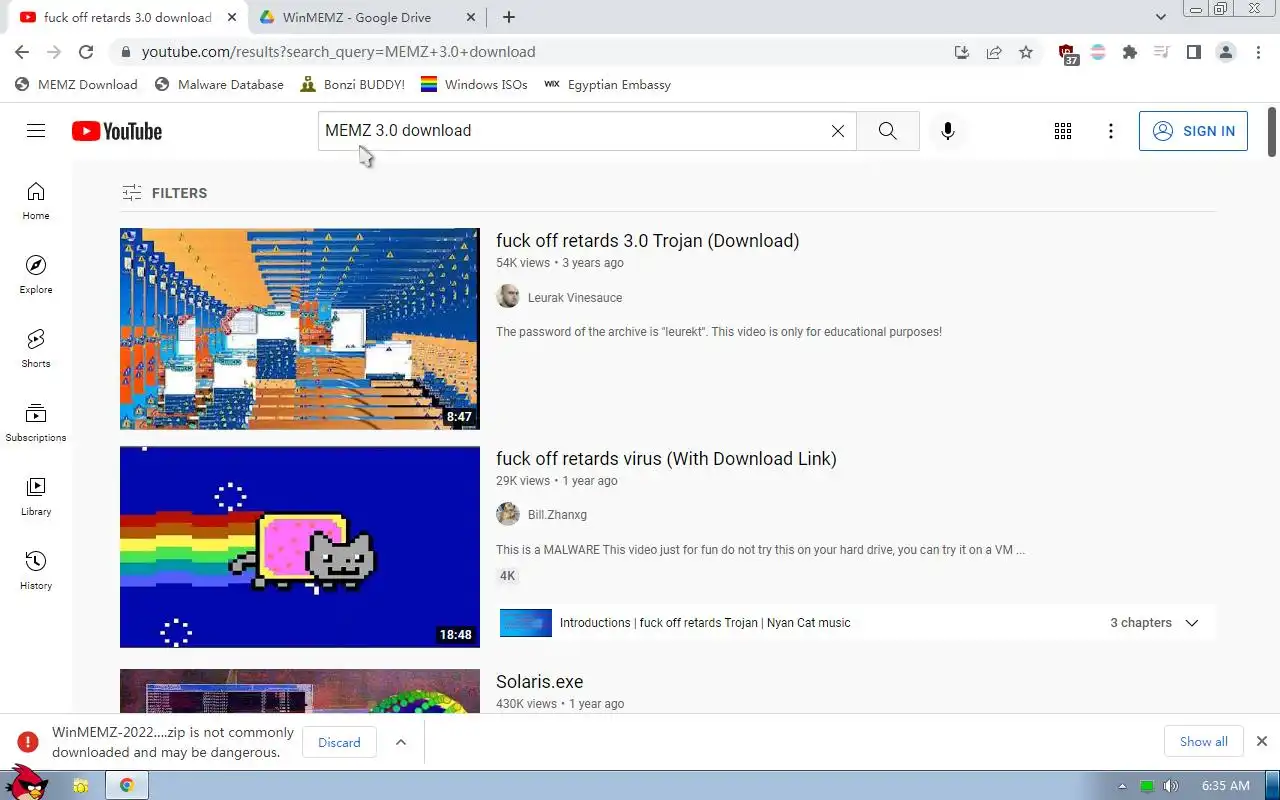
Task: Click the volume speaker tray icon
Action: click(x=1171, y=786)
